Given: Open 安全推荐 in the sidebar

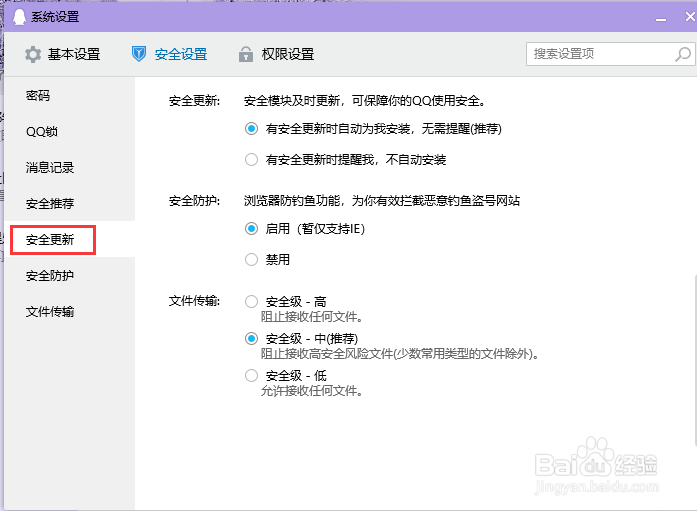Looking at the screenshot, I should (50, 204).
